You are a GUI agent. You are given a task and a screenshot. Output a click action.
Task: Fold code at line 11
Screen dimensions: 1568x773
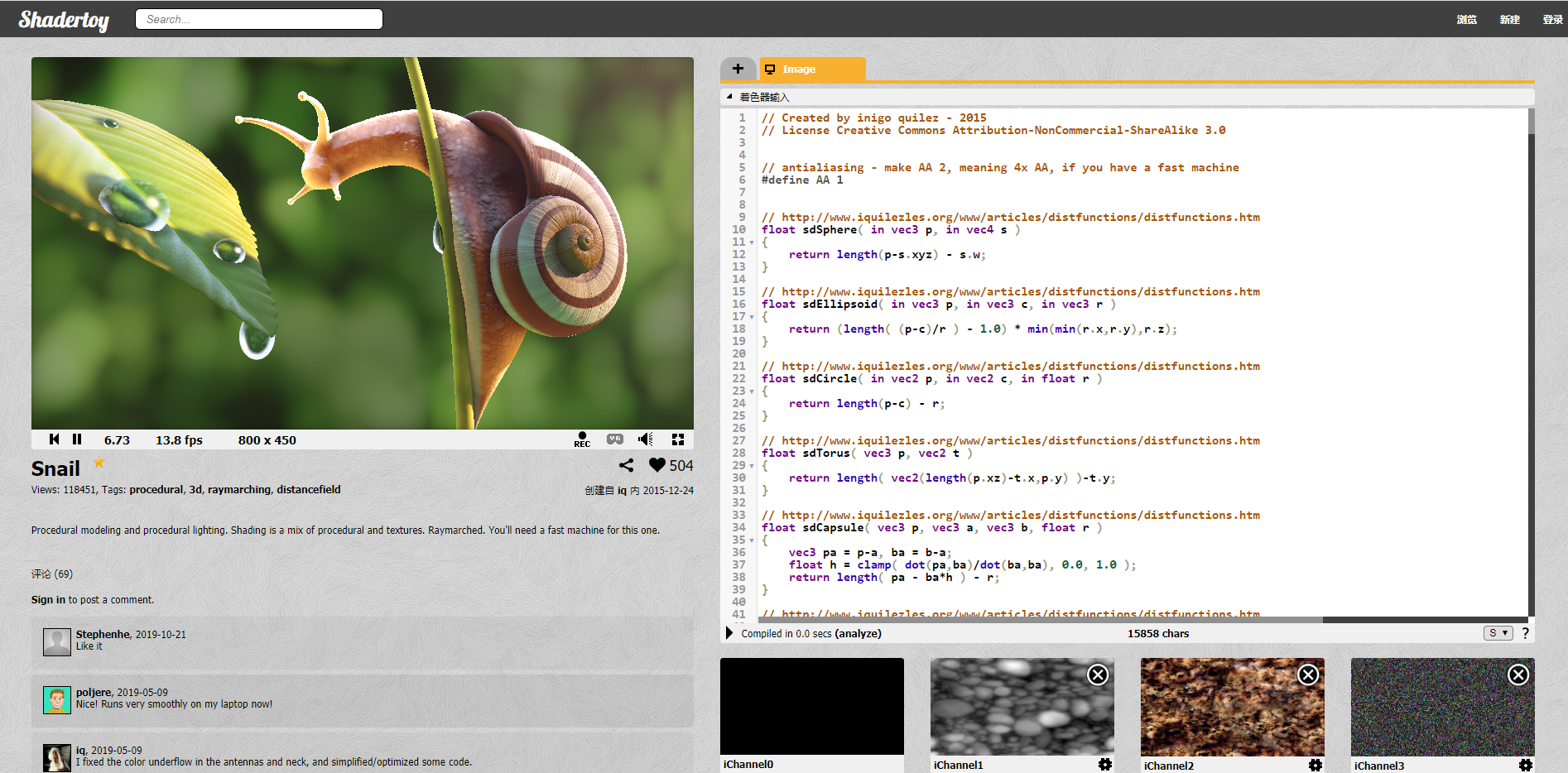point(752,242)
